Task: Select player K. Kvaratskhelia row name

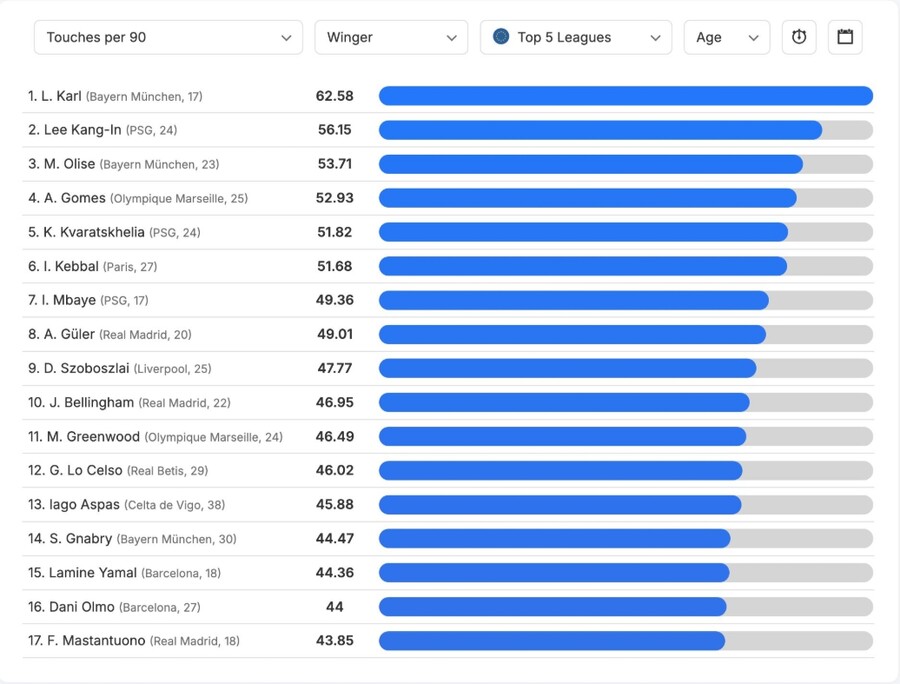Action: click(94, 232)
